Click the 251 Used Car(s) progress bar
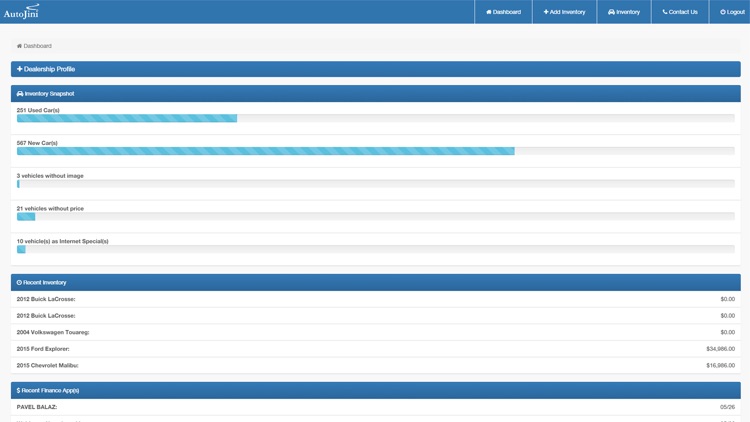 click(375, 118)
